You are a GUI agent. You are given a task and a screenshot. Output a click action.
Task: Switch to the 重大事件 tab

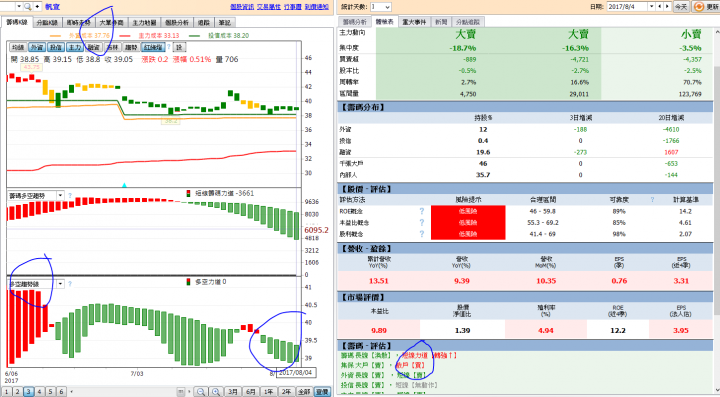pyautogui.click(x=414, y=22)
